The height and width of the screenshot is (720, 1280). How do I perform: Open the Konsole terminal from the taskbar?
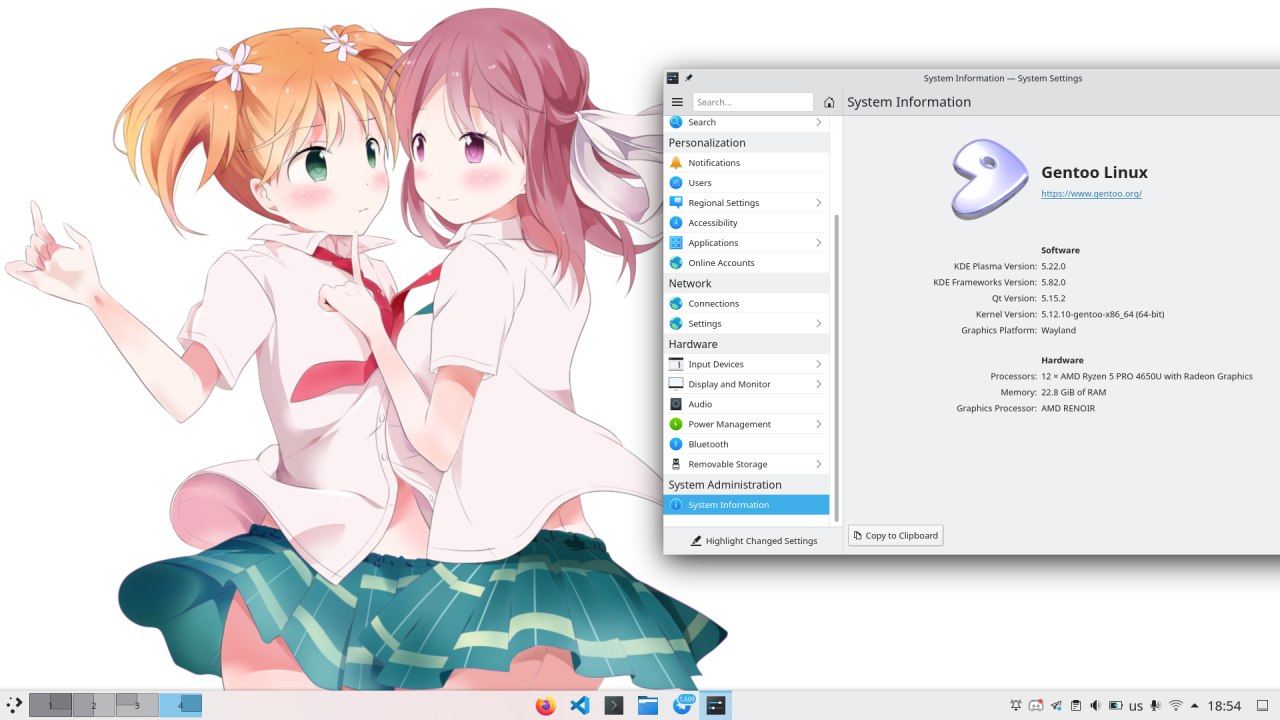pyautogui.click(x=614, y=705)
